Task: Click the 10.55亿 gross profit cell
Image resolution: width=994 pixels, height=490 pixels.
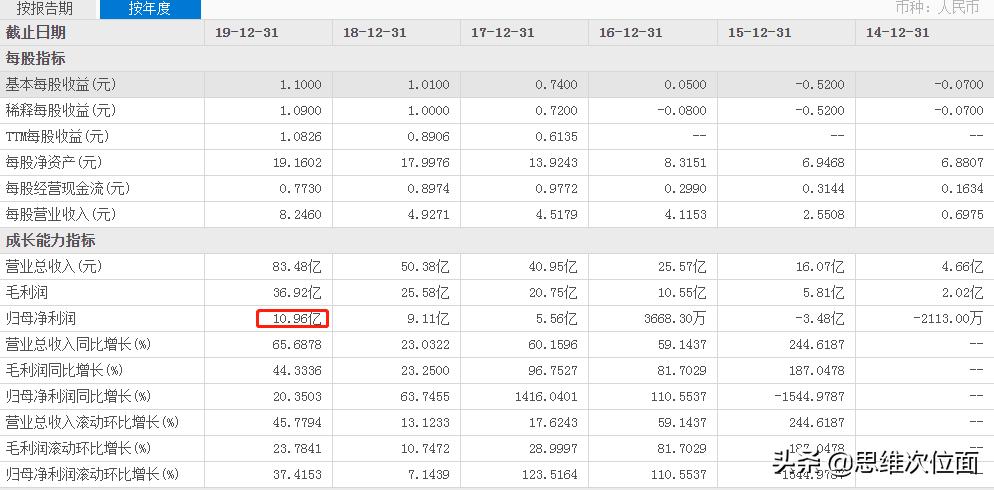Action: 680,292
